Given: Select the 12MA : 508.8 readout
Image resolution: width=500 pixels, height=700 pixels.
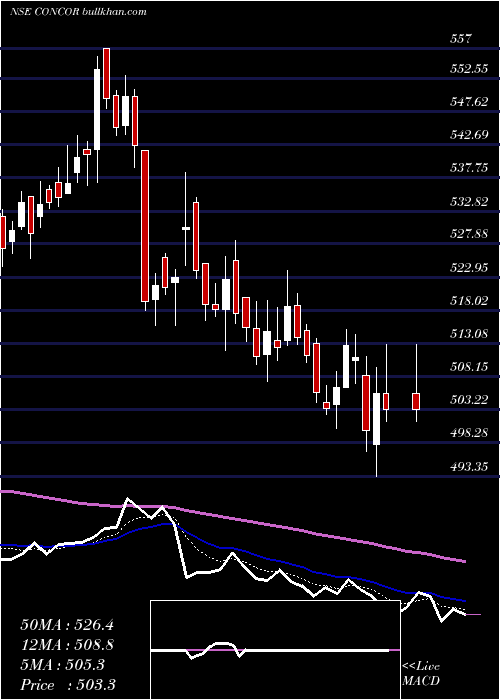Looking at the screenshot, I should tap(67, 645).
